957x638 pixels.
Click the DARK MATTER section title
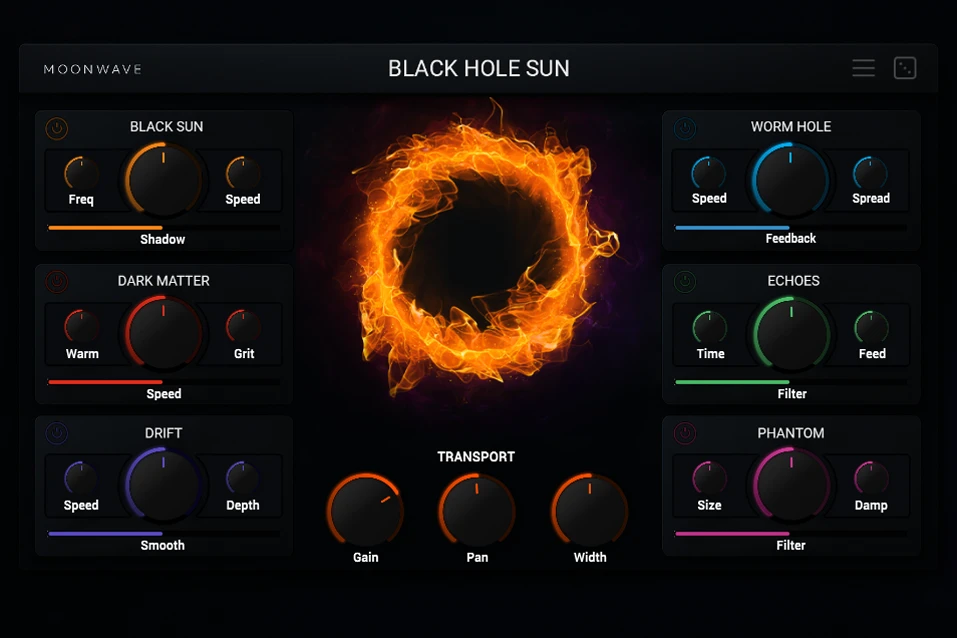[x=164, y=281]
